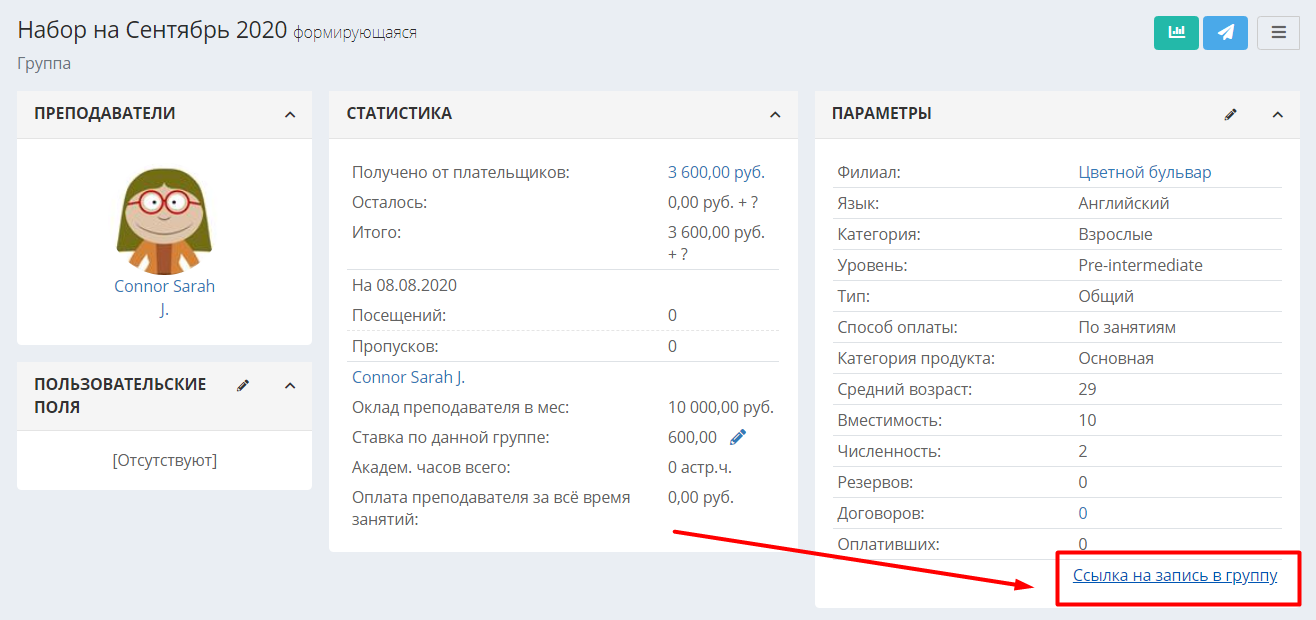Screen dimensions: 1316x620
Task: Click the Осталось value 0,00 руб. + ?
Action: [x=713, y=202]
